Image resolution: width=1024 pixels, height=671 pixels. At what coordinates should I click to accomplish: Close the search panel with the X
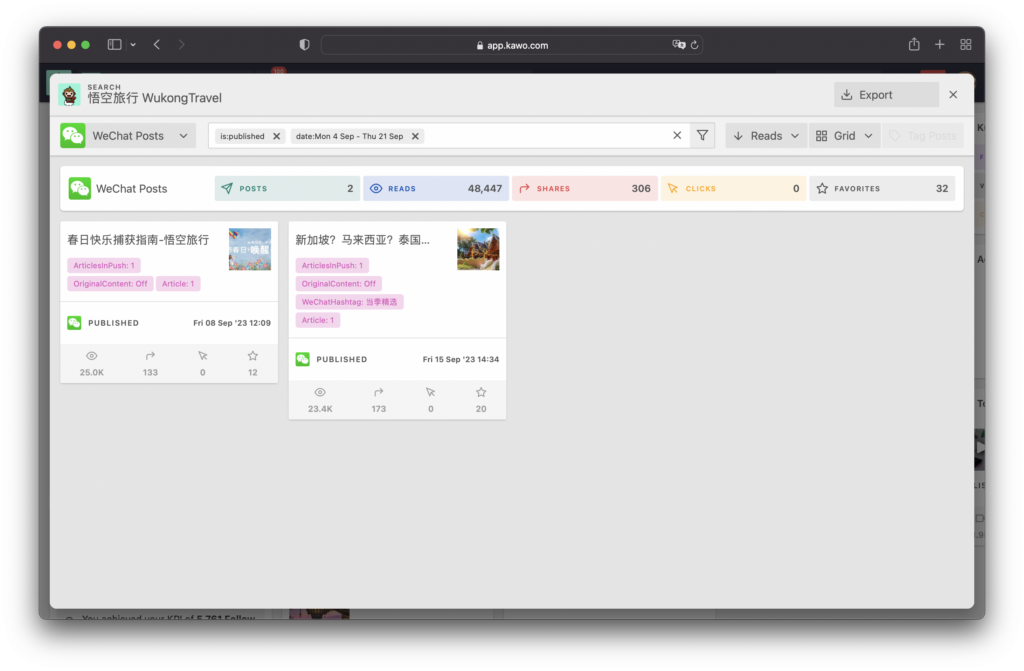pos(953,95)
